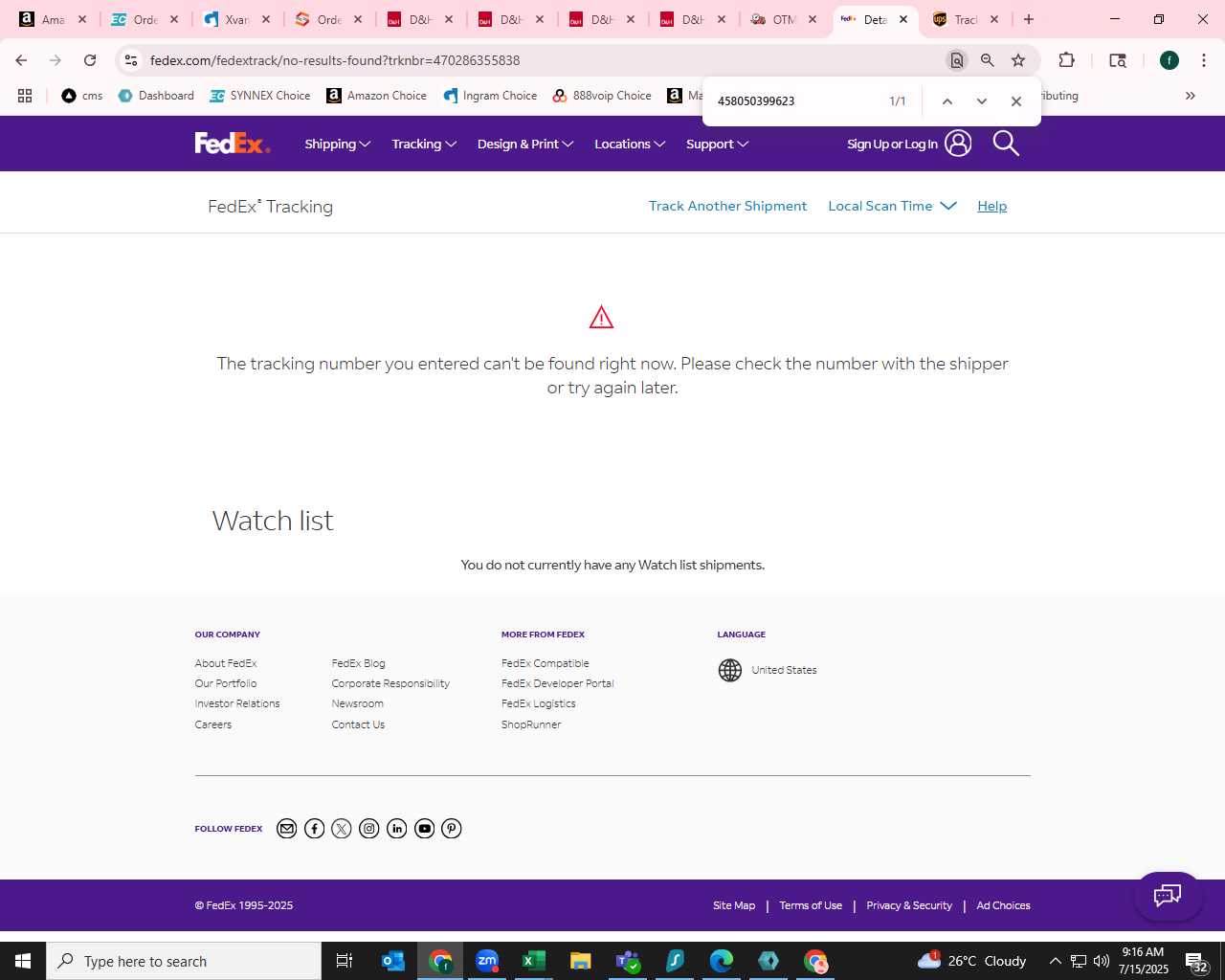Close the find-in-page bar
This screenshot has height=980, width=1225.
tap(1016, 101)
